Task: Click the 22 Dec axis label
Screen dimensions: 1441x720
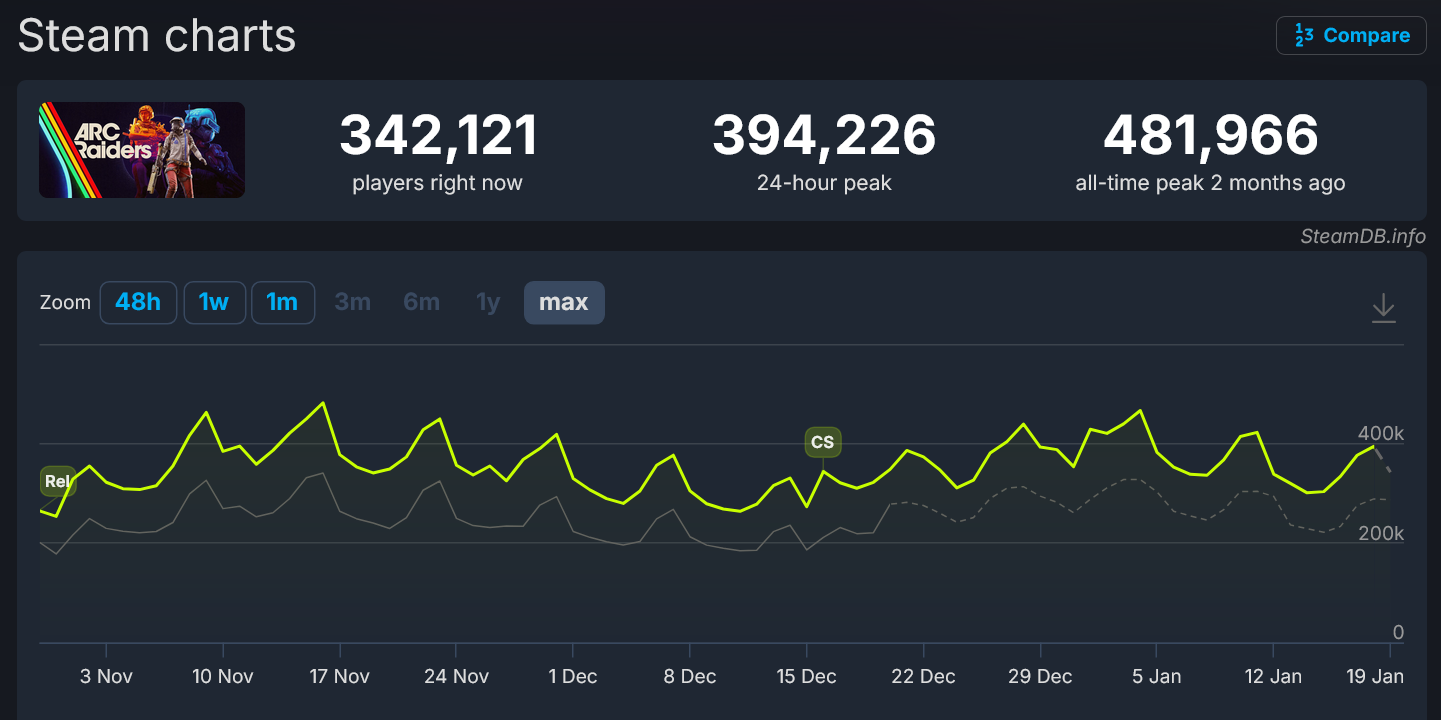Action: [923, 677]
